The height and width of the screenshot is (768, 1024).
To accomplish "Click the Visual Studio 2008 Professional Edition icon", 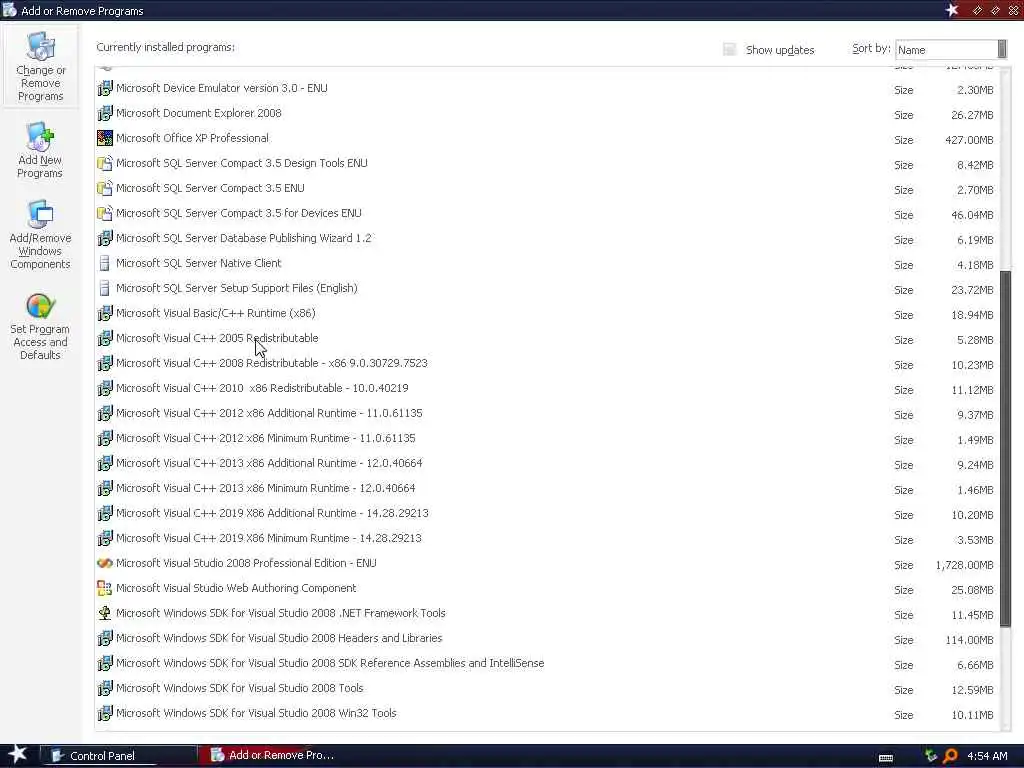I will [x=104, y=563].
